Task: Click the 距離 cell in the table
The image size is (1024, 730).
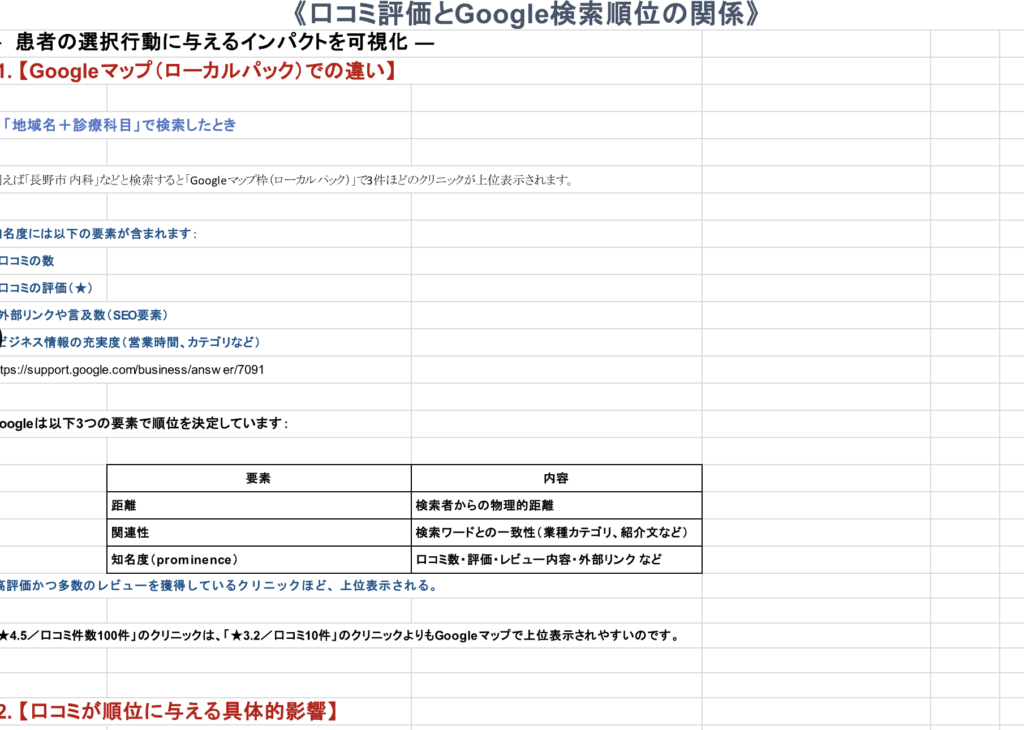Action: (258, 506)
